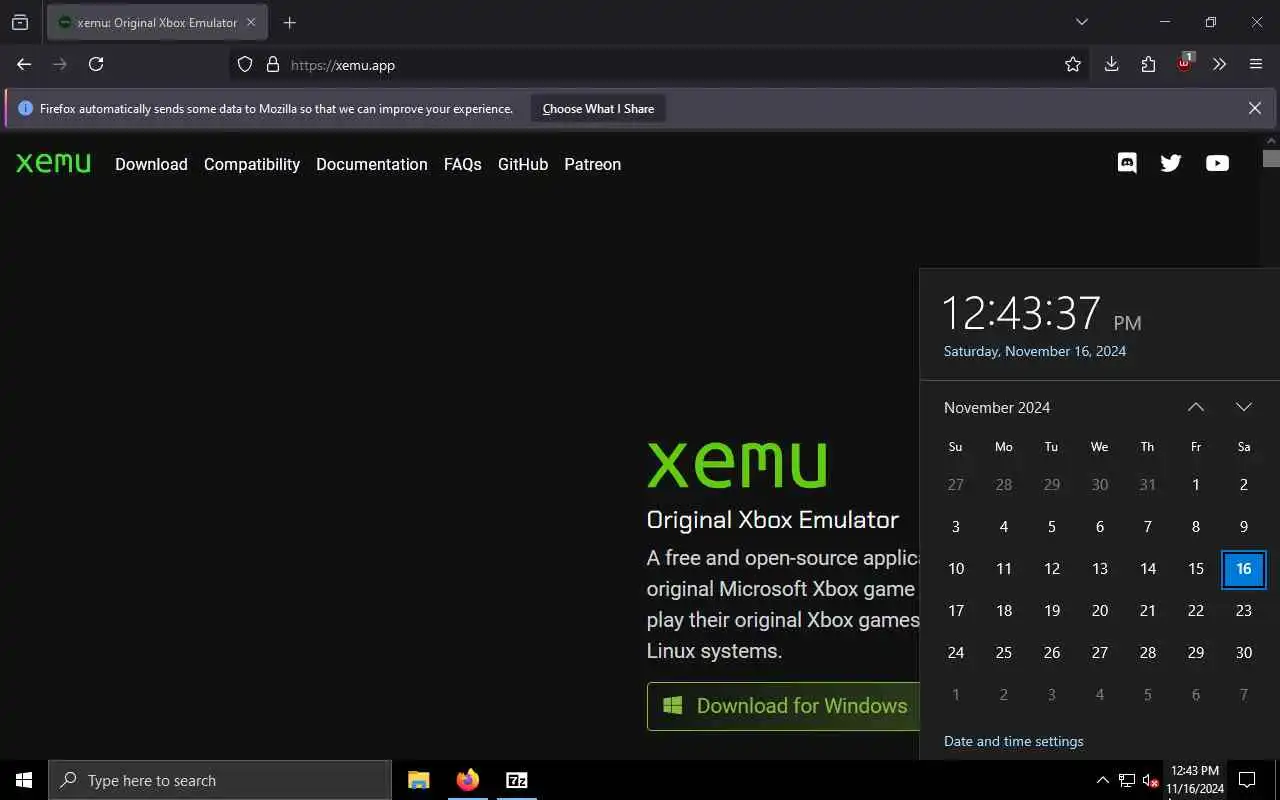Open Date and time settings link
1280x800 pixels.
pyautogui.click(x=1013, y=741)
